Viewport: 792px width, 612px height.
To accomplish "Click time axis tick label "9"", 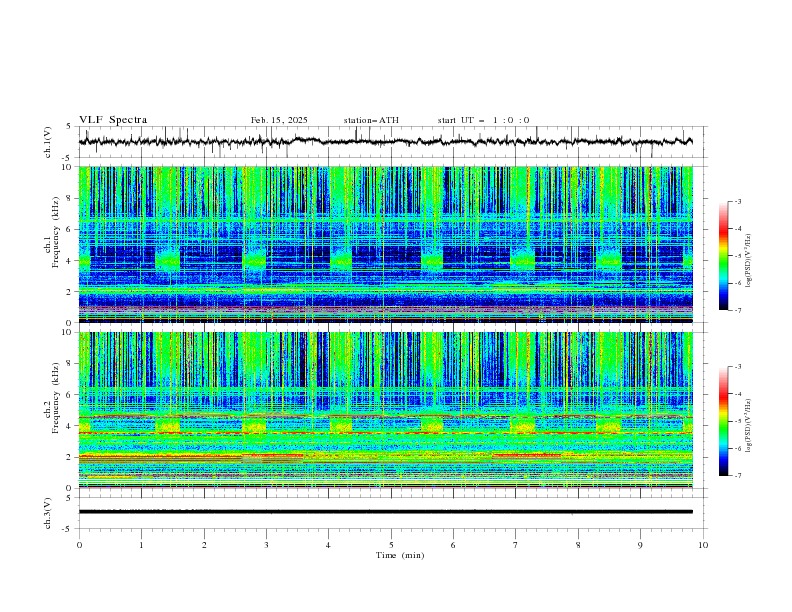I will (x=640, y=545).
